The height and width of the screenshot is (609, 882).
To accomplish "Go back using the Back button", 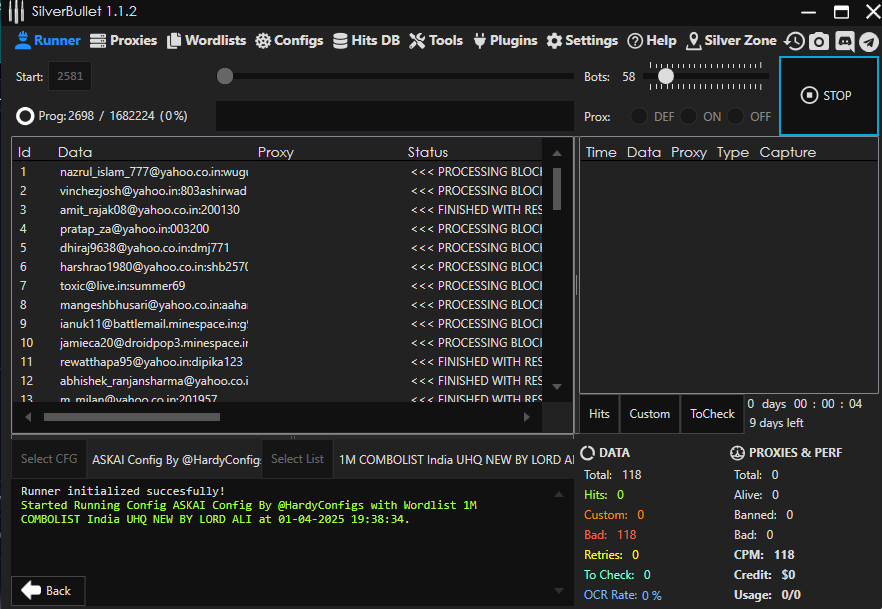I will point(47,590).
